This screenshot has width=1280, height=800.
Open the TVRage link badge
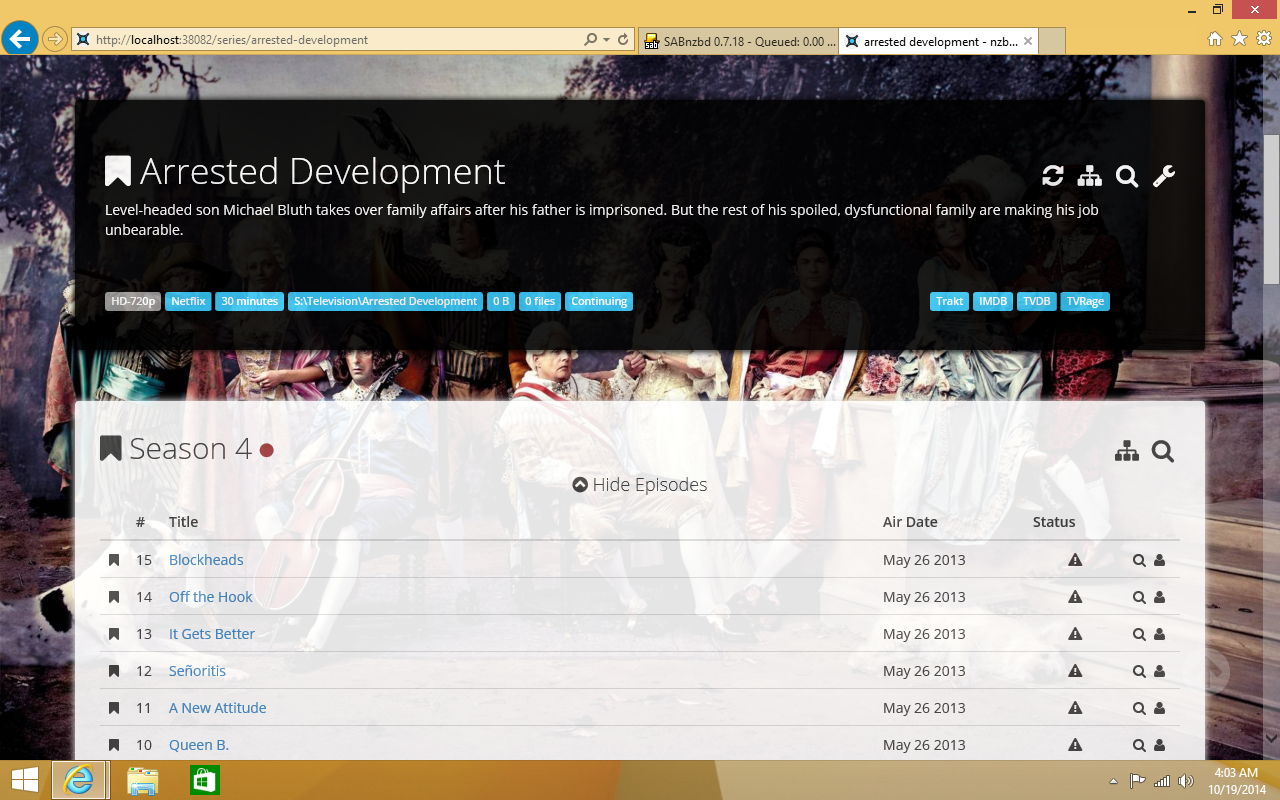coord(1085,301)
